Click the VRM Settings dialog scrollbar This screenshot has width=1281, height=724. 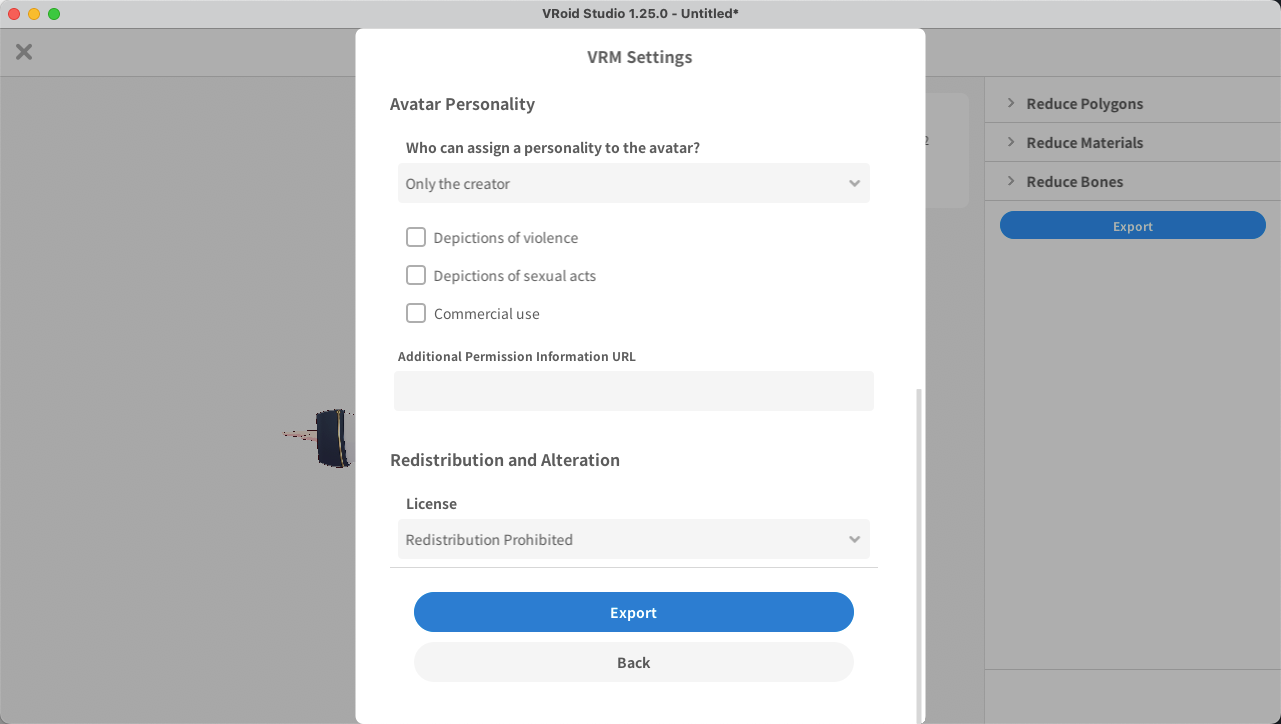point(919,550)
